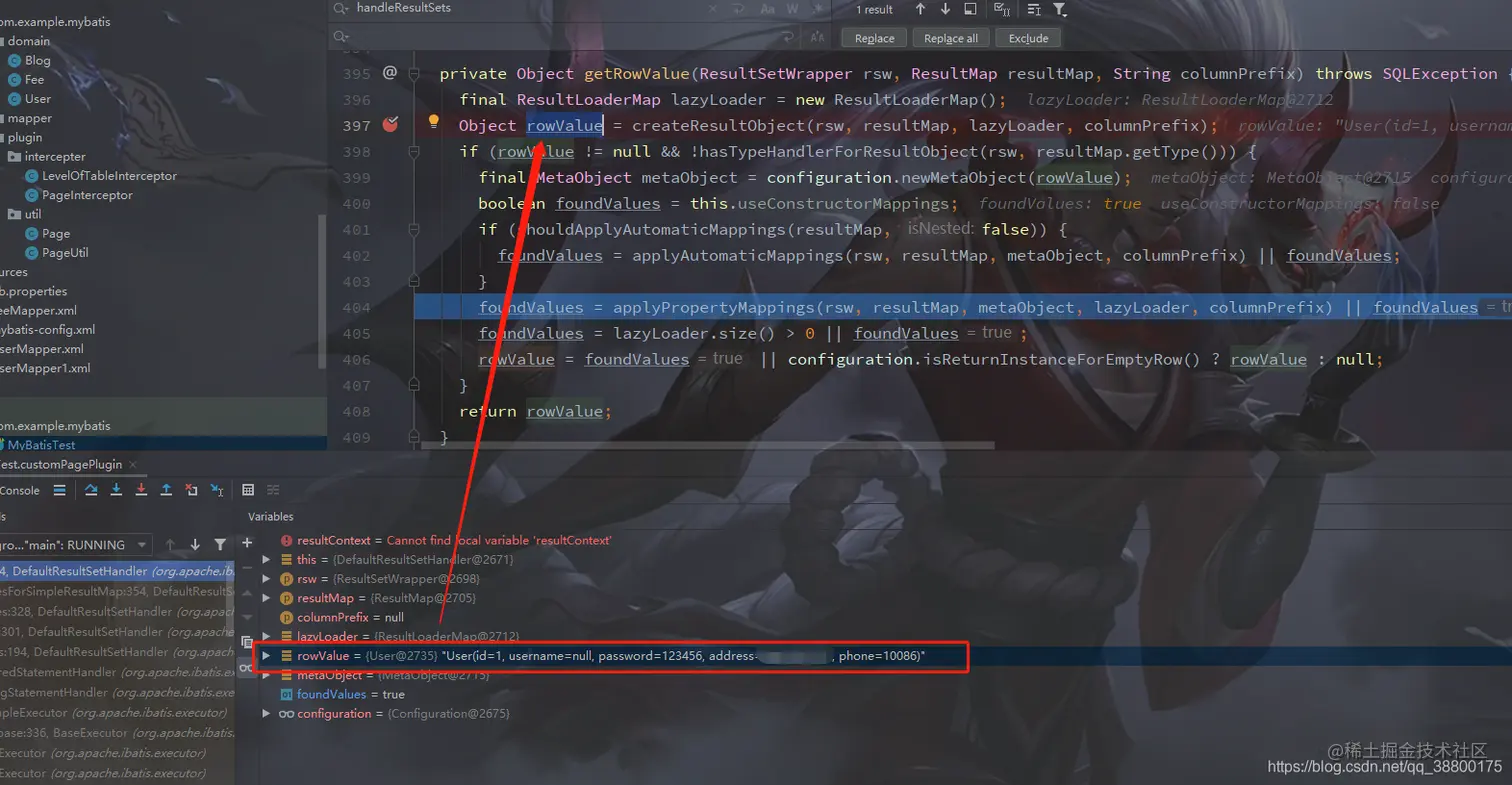The height and width of the screenshot is (785, 1512).
Task: Select the columnPrefix = null variable
Action: (342, 617)
